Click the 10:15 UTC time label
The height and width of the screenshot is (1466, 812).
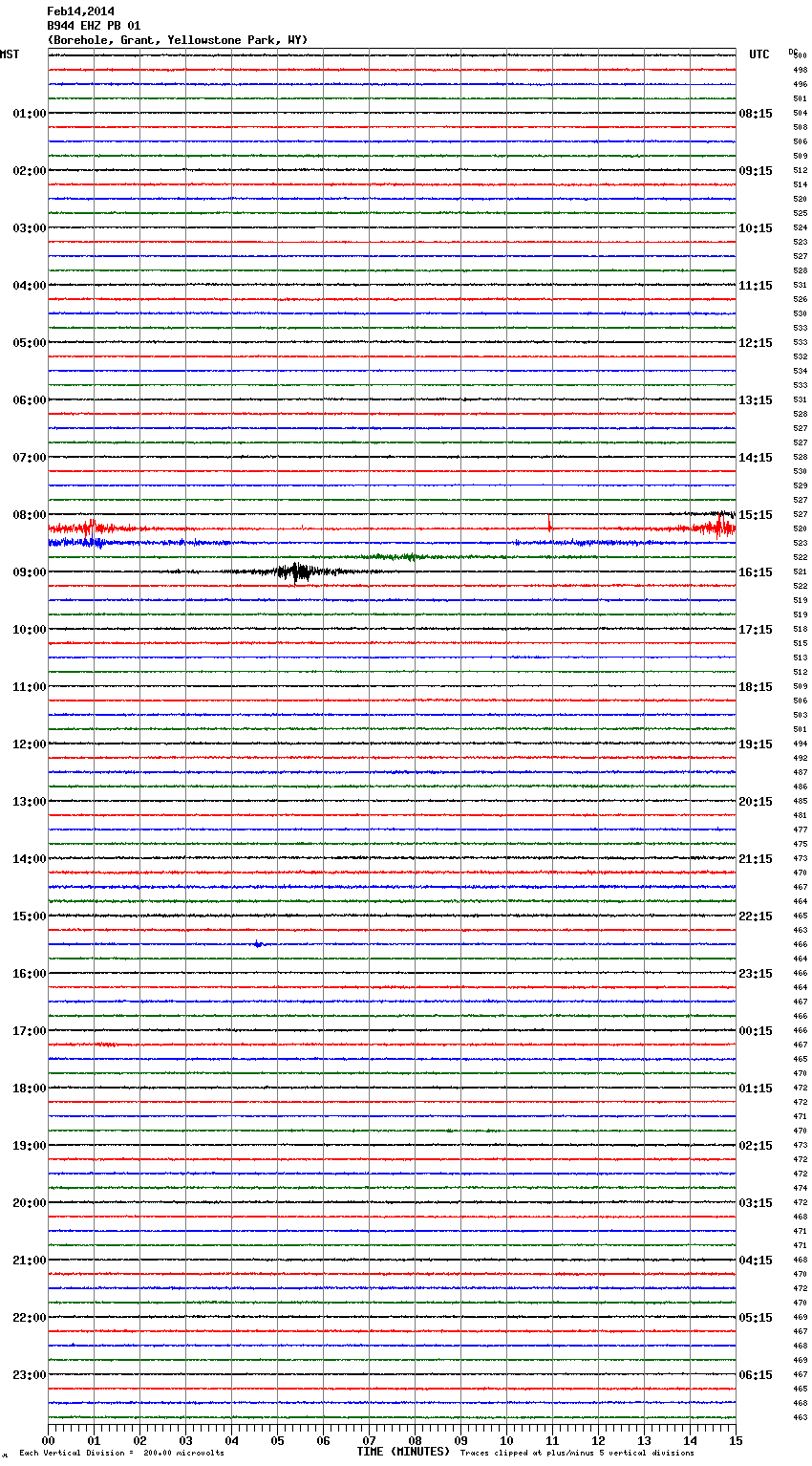756,228
